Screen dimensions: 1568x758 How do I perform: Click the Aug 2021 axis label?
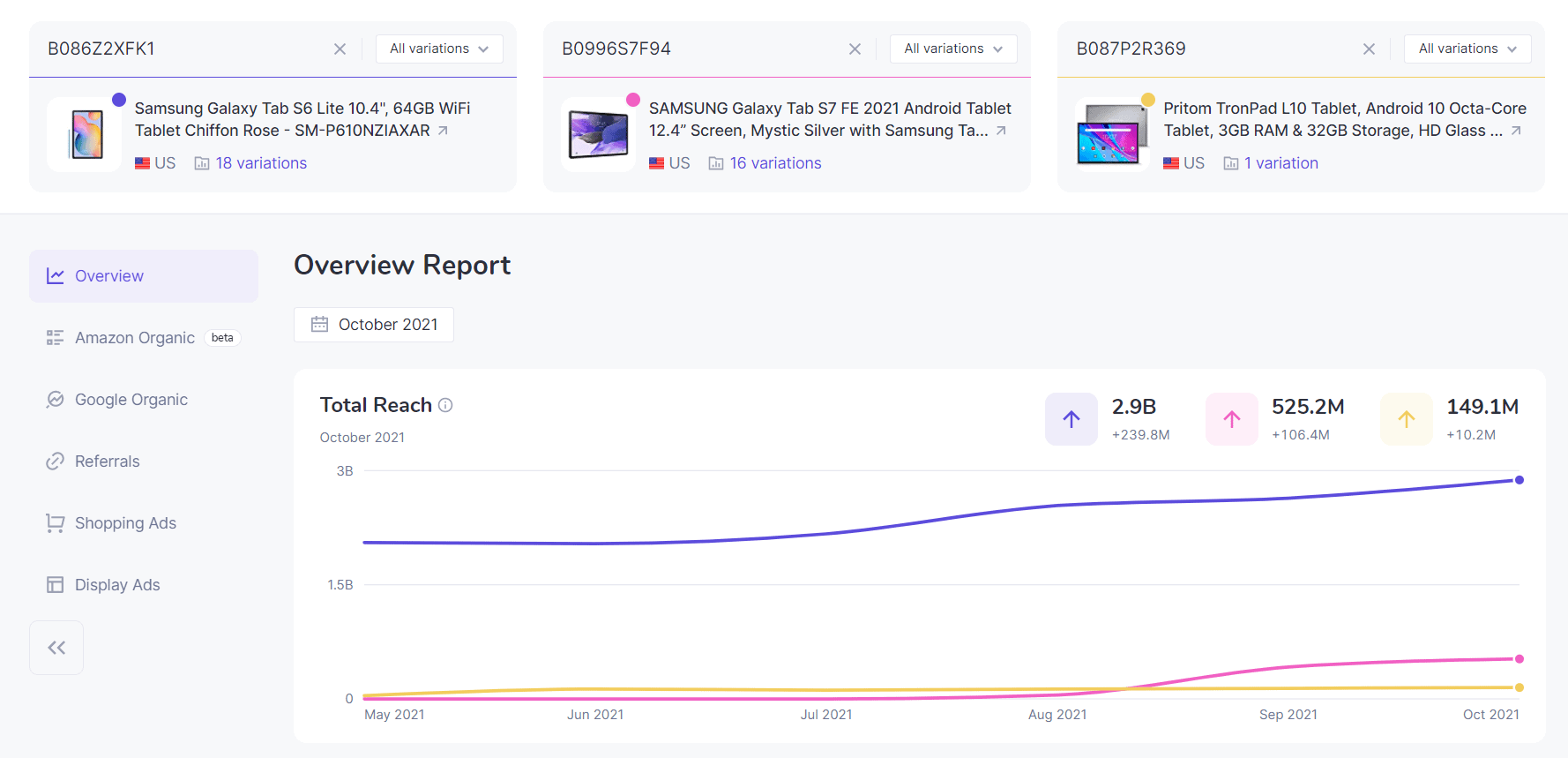pos(1057,715)
